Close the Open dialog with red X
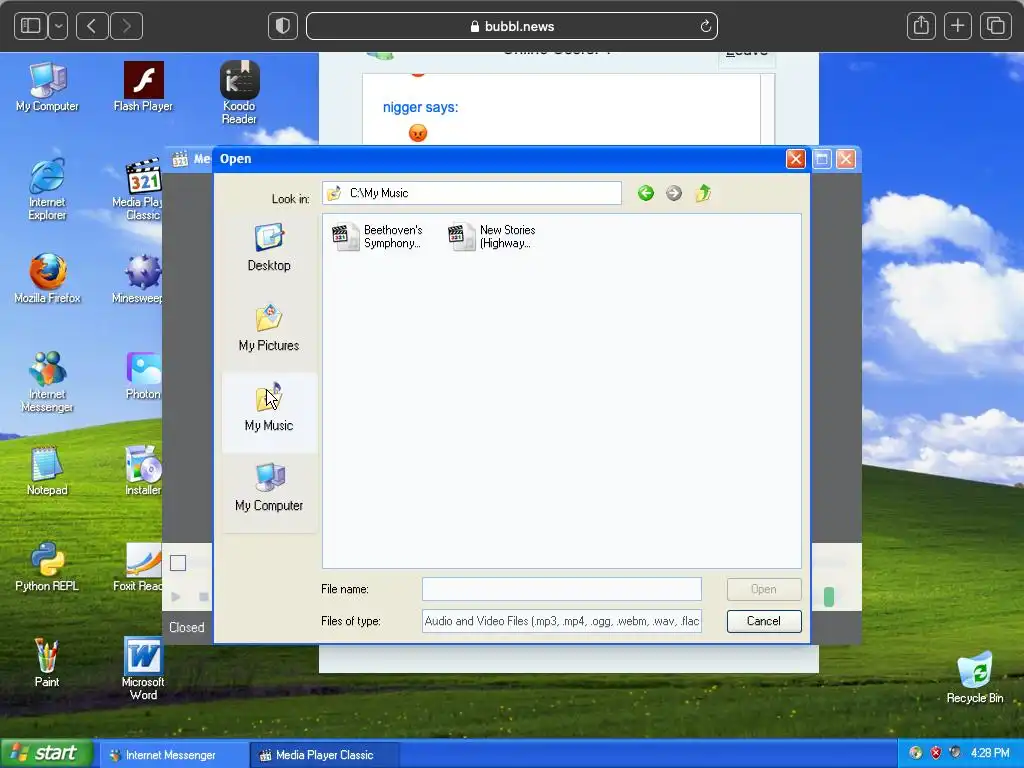This screenshot has height=768, width=1024. [795, 159]
